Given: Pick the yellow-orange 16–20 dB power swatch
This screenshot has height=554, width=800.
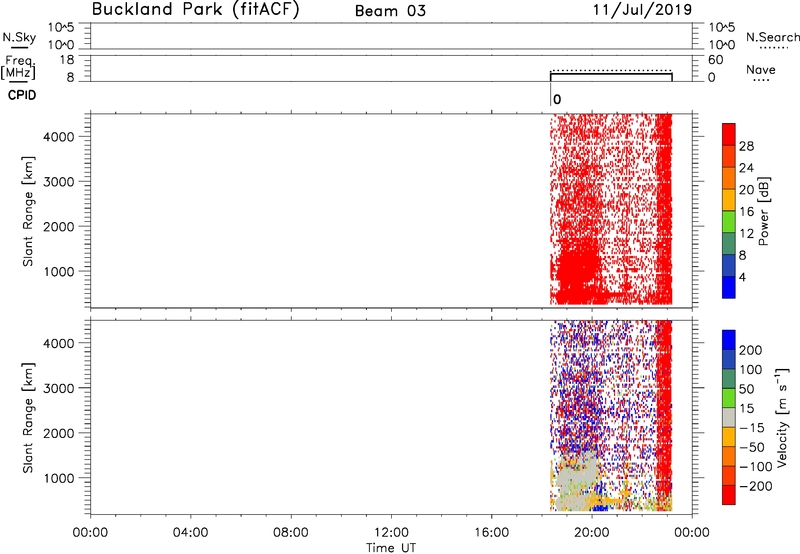Looking at the screenshot, I should (729, 199).
